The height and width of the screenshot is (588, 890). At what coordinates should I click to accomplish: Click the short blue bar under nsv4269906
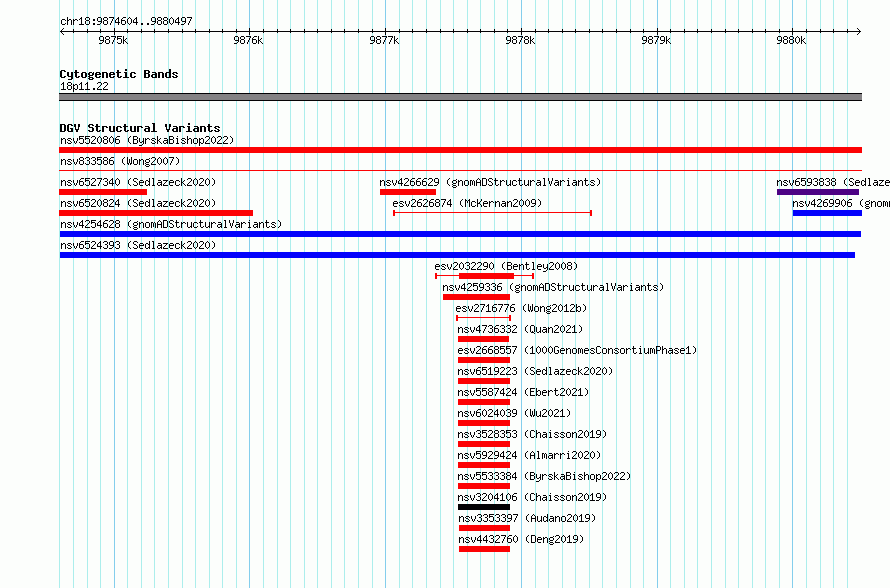[x=827, y=213]
